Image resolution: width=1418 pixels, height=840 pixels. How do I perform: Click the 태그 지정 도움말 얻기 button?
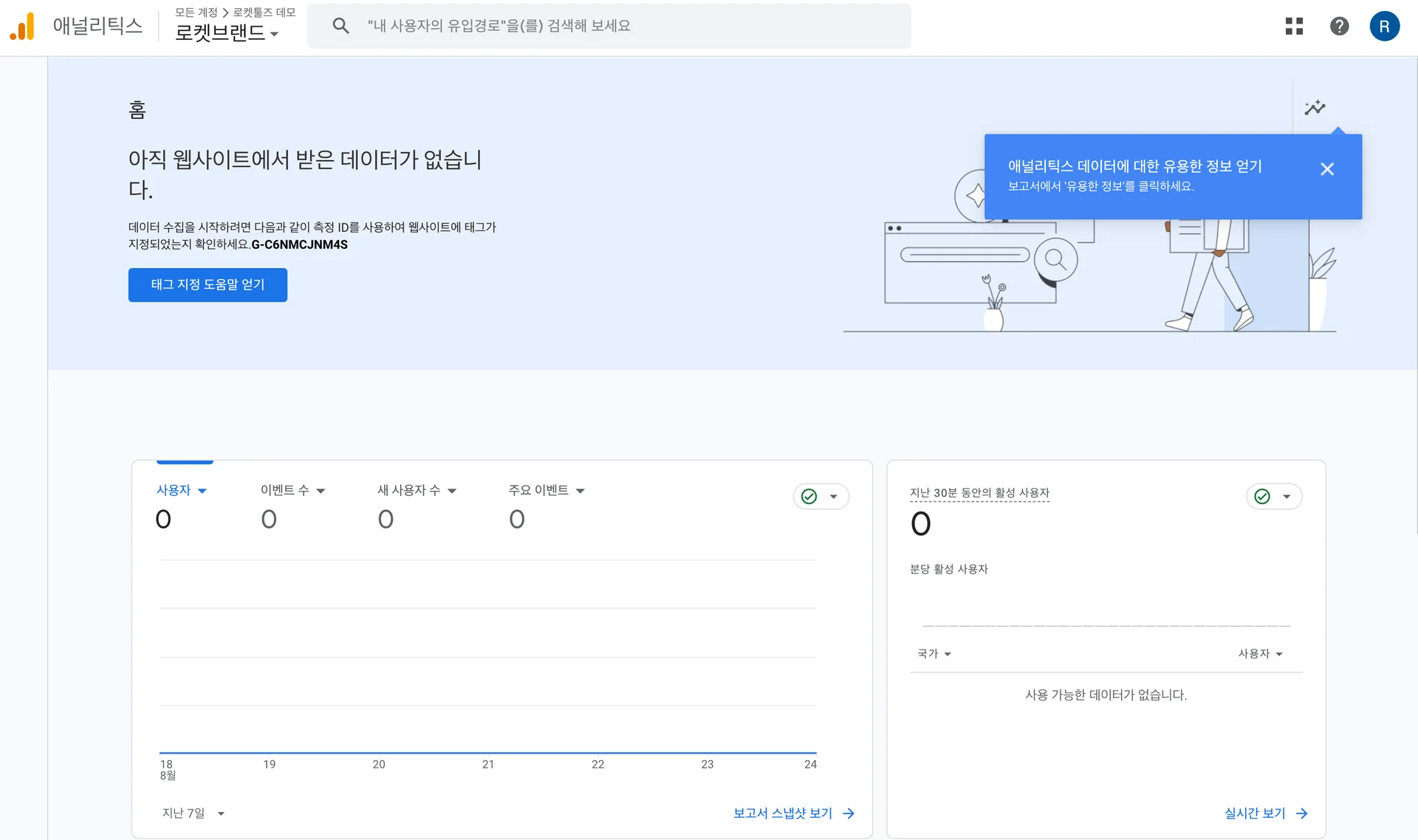point(208,285)
